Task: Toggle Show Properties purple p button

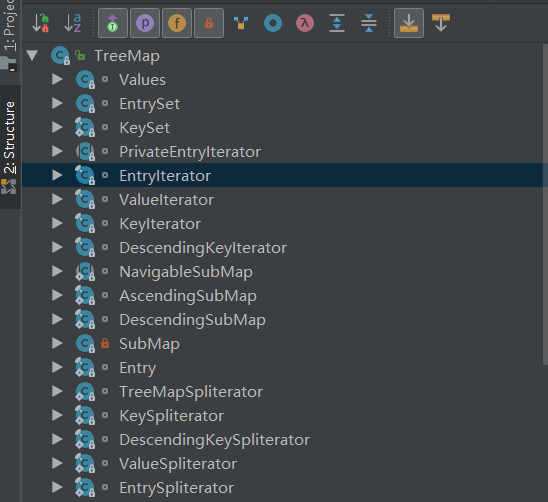Action: click(x=145, y=23)
